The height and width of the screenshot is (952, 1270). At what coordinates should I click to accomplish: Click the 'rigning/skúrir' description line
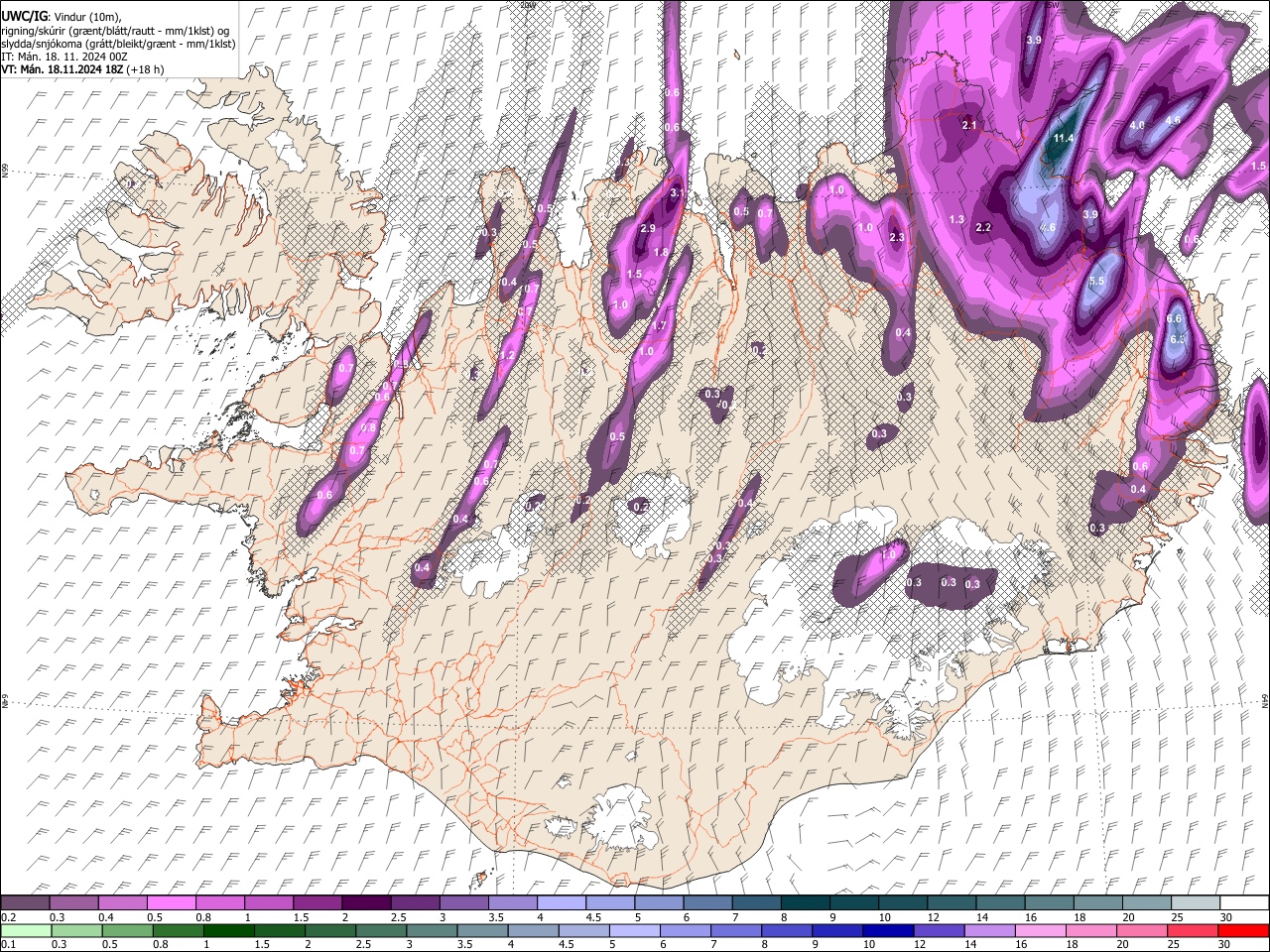point(115,31)
